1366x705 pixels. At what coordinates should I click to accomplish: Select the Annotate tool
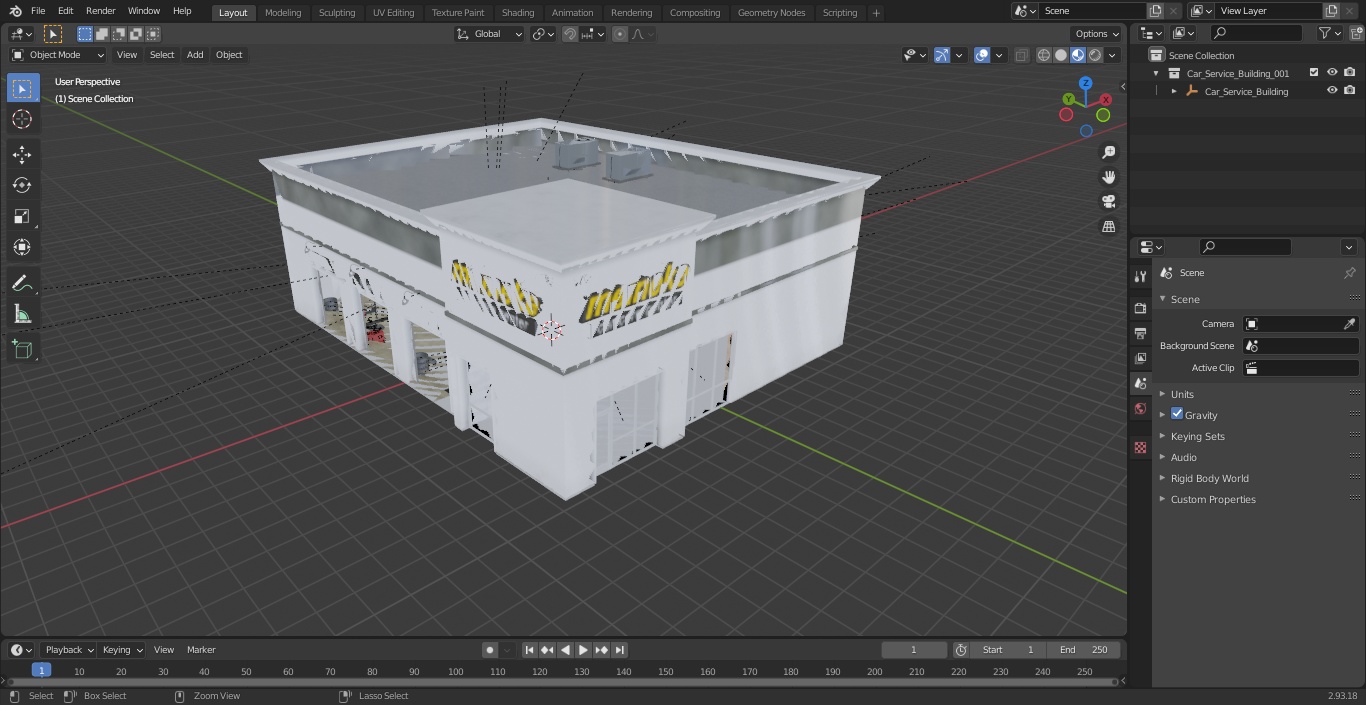pyautogui.click(x=22, y=284)
